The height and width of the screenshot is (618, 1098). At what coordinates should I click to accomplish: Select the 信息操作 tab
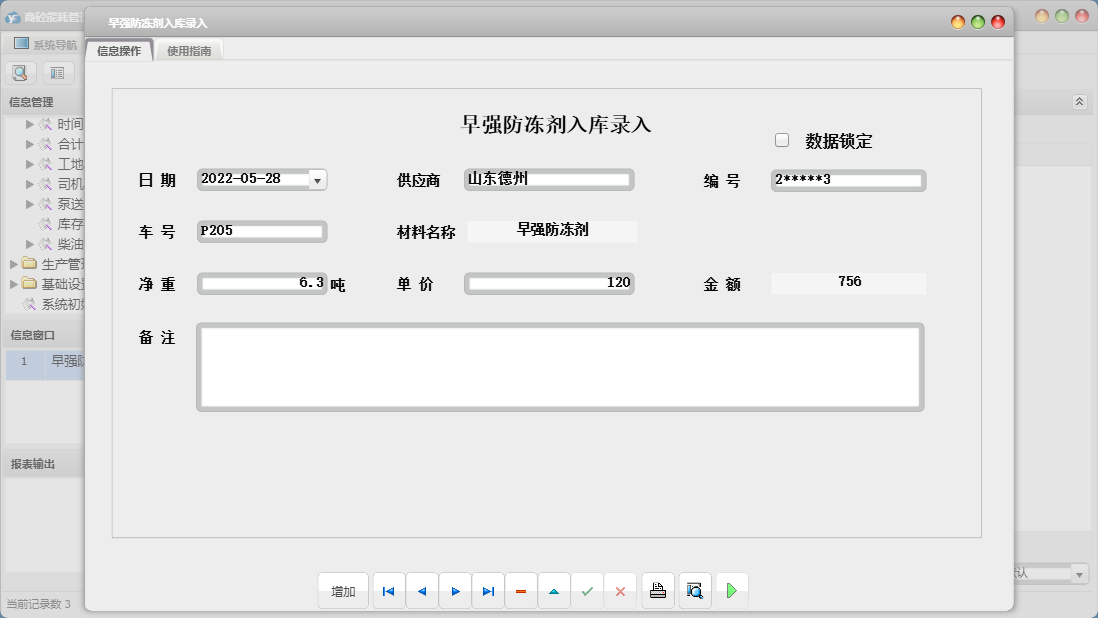[119, 48]
